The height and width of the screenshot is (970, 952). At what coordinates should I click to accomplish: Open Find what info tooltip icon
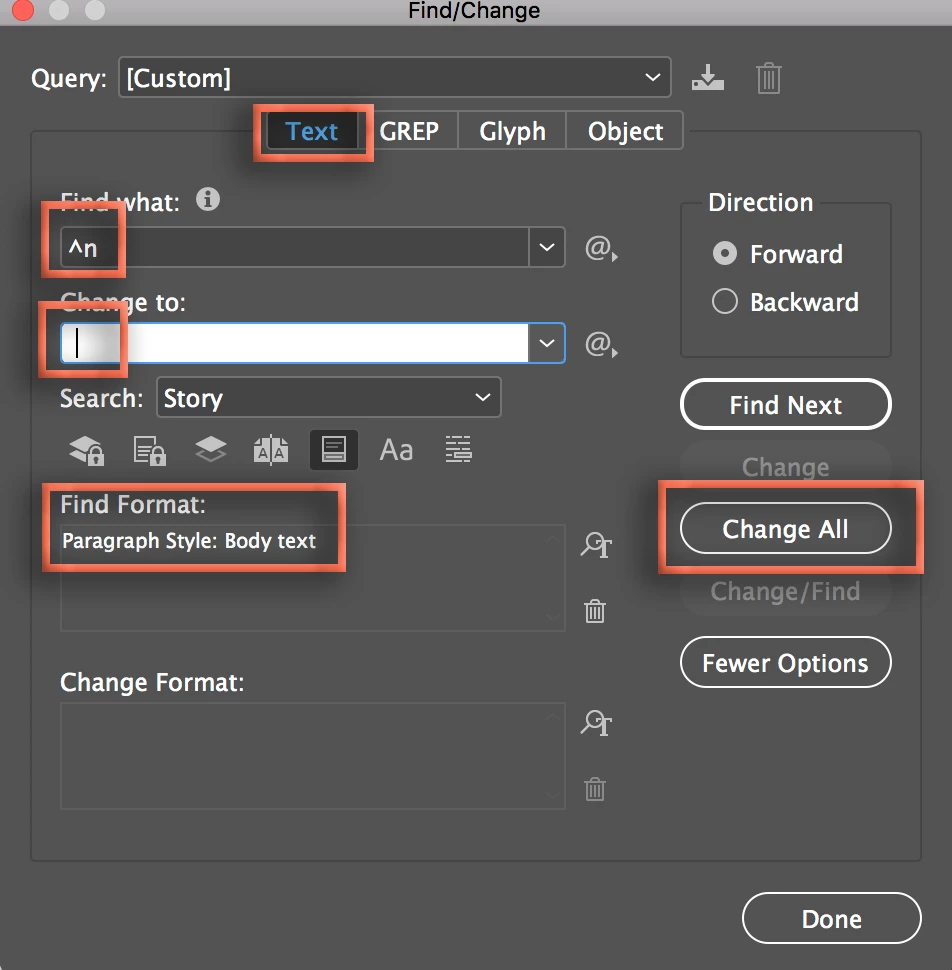(208, 199)
